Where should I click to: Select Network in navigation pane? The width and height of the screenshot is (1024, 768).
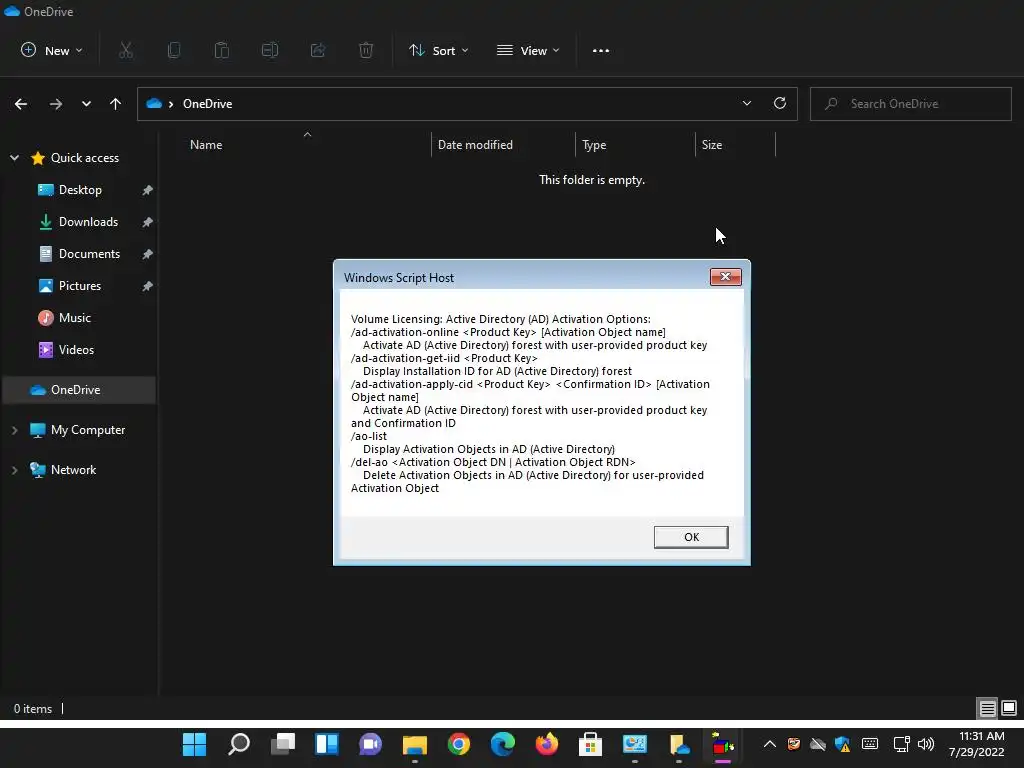pos(73,470)
